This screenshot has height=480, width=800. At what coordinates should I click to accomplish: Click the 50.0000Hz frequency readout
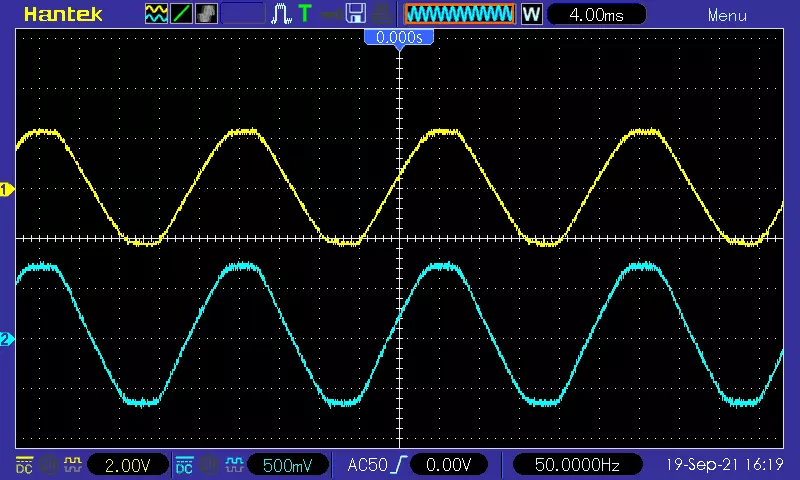pyautogui.click(x=577, y=465)
